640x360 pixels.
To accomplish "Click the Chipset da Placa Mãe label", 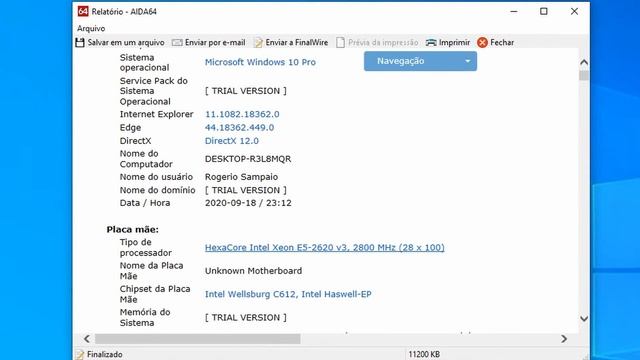I will point(155,294).
